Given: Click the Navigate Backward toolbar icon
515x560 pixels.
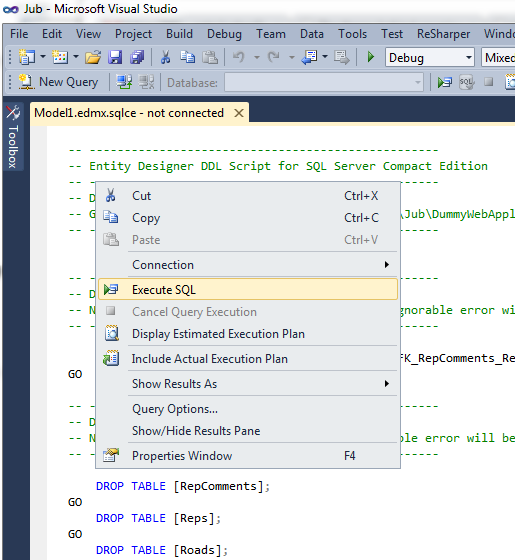Looking at the screenshot, I should coord(309,57).
